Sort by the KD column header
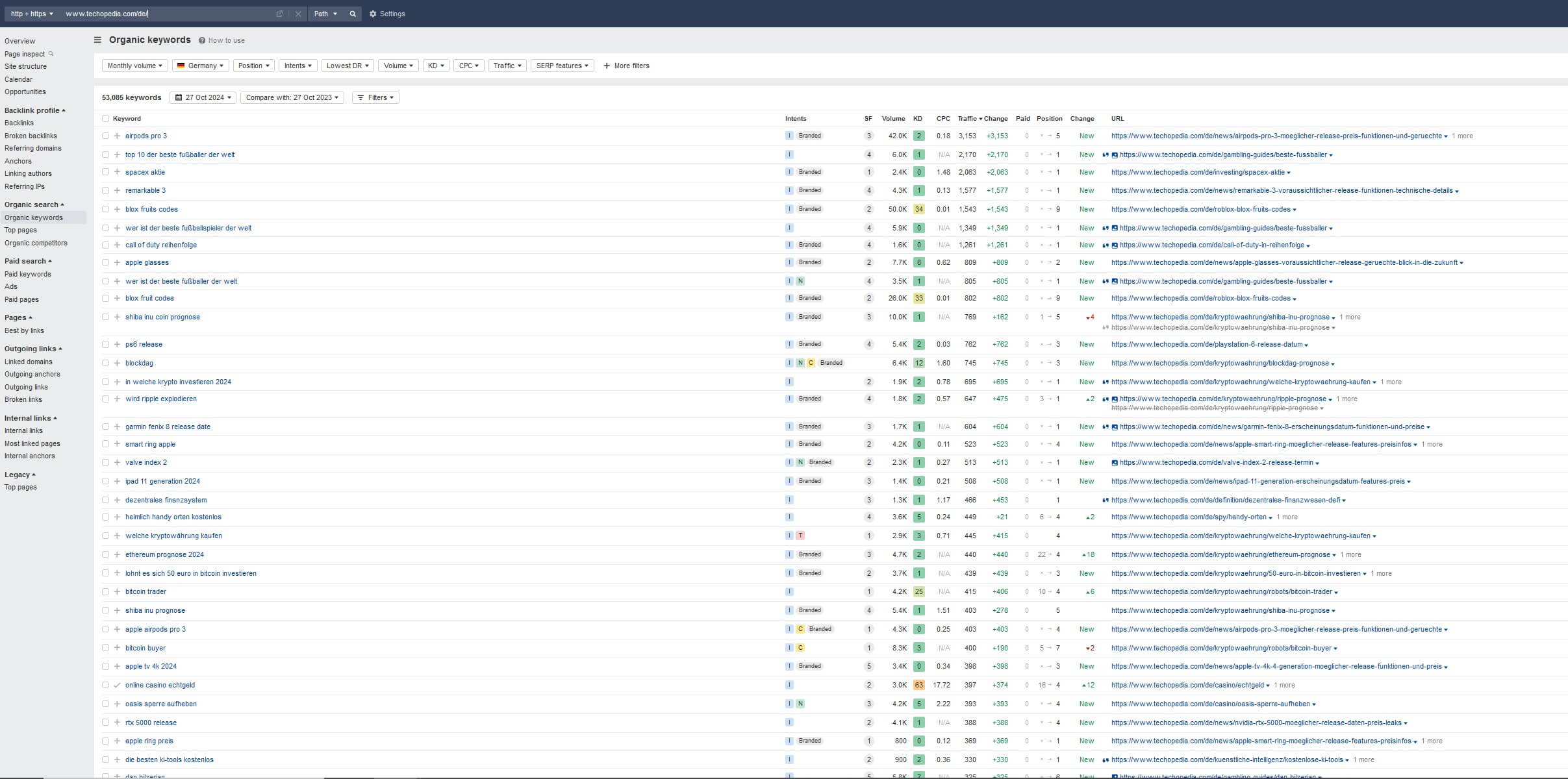 (x=918, y=119)
